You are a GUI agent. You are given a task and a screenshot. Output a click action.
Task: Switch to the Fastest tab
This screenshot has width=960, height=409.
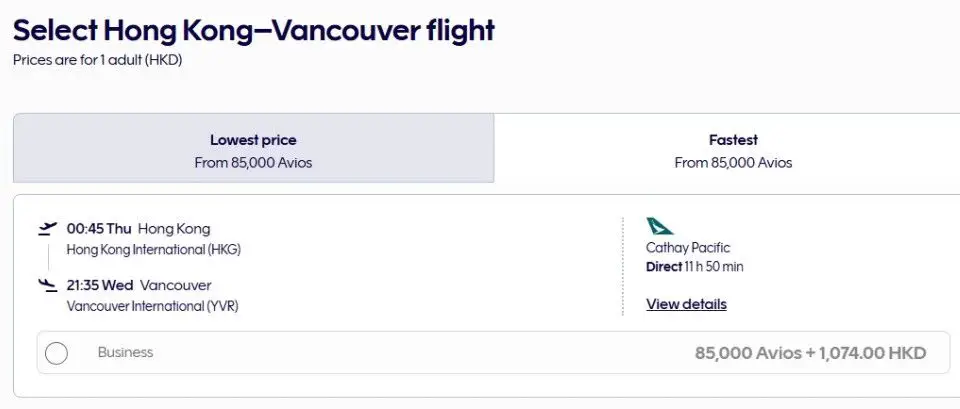point(733,149)
